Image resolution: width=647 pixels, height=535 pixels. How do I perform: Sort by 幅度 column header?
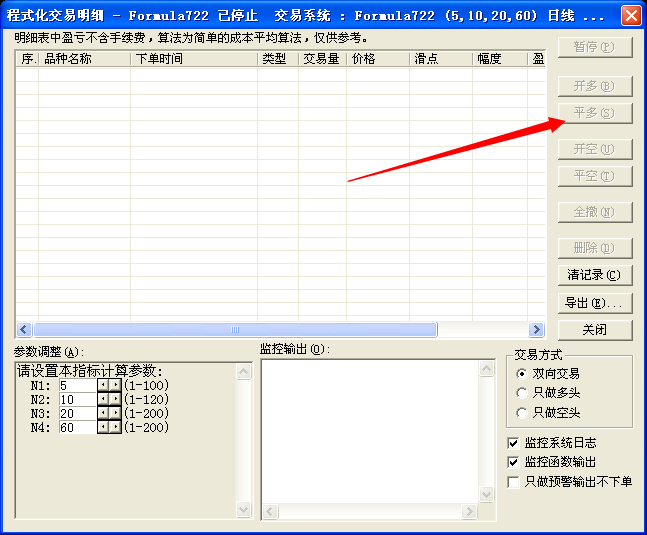[x=500, y=59]
